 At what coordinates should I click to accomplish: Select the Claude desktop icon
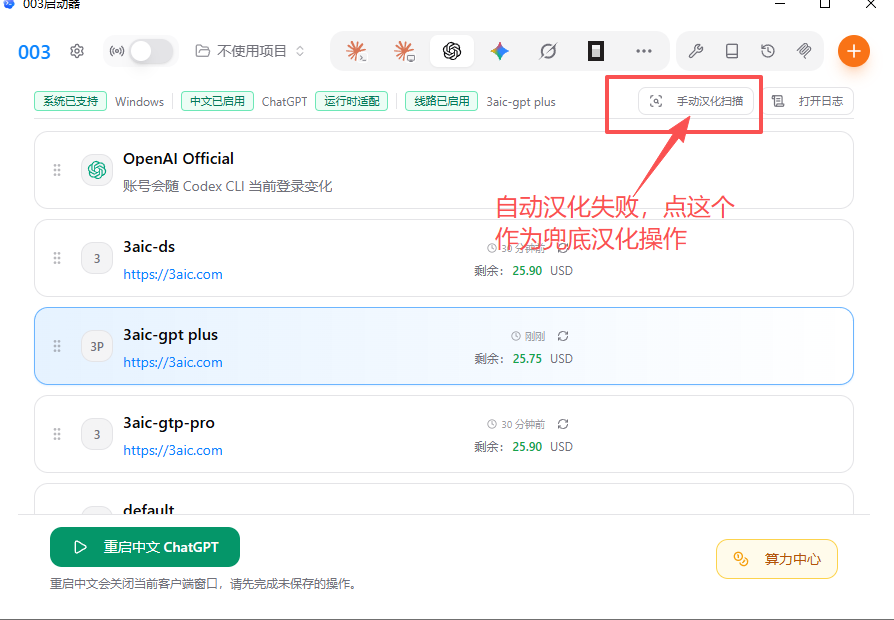[x=404, y=51]
